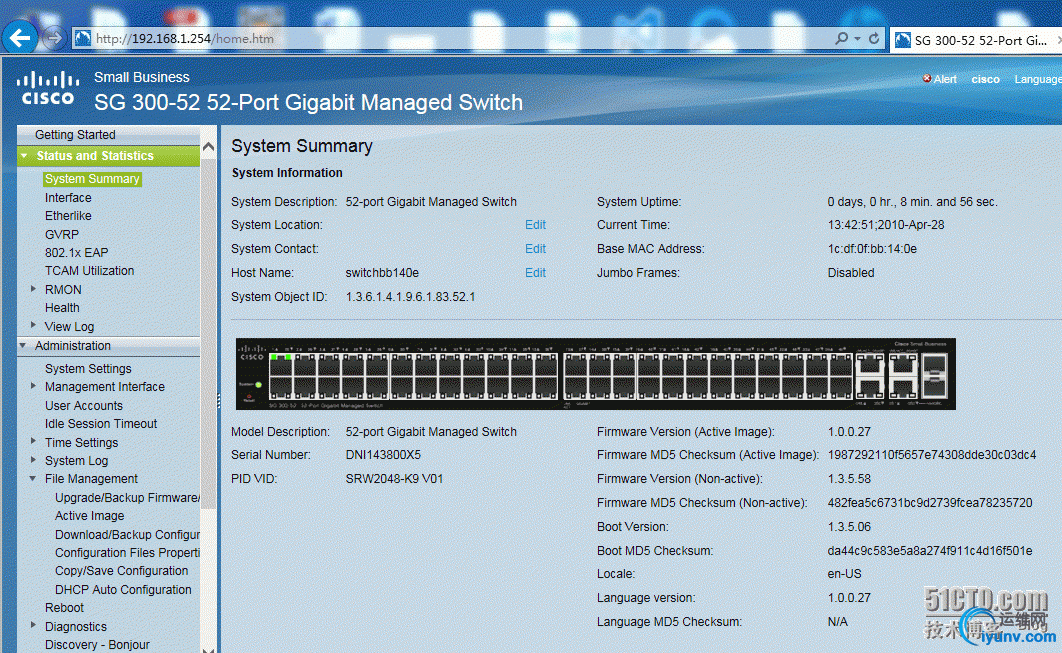
Task: Click the Base MAC address value
Action: click(872, 249)
